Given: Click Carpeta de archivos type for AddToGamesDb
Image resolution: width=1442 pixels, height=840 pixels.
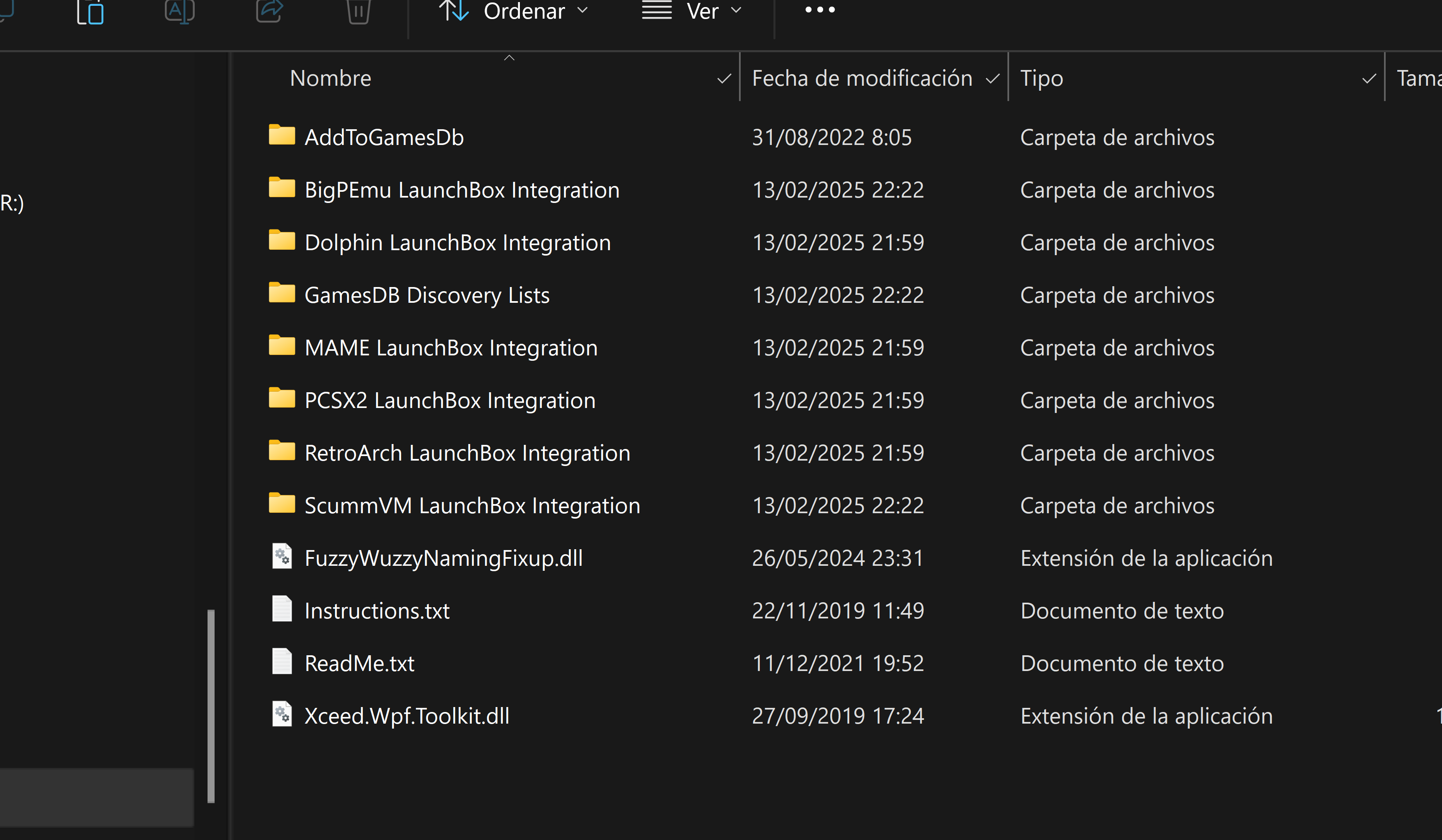Looking at the screenshot, I should tap(1117, 138).
